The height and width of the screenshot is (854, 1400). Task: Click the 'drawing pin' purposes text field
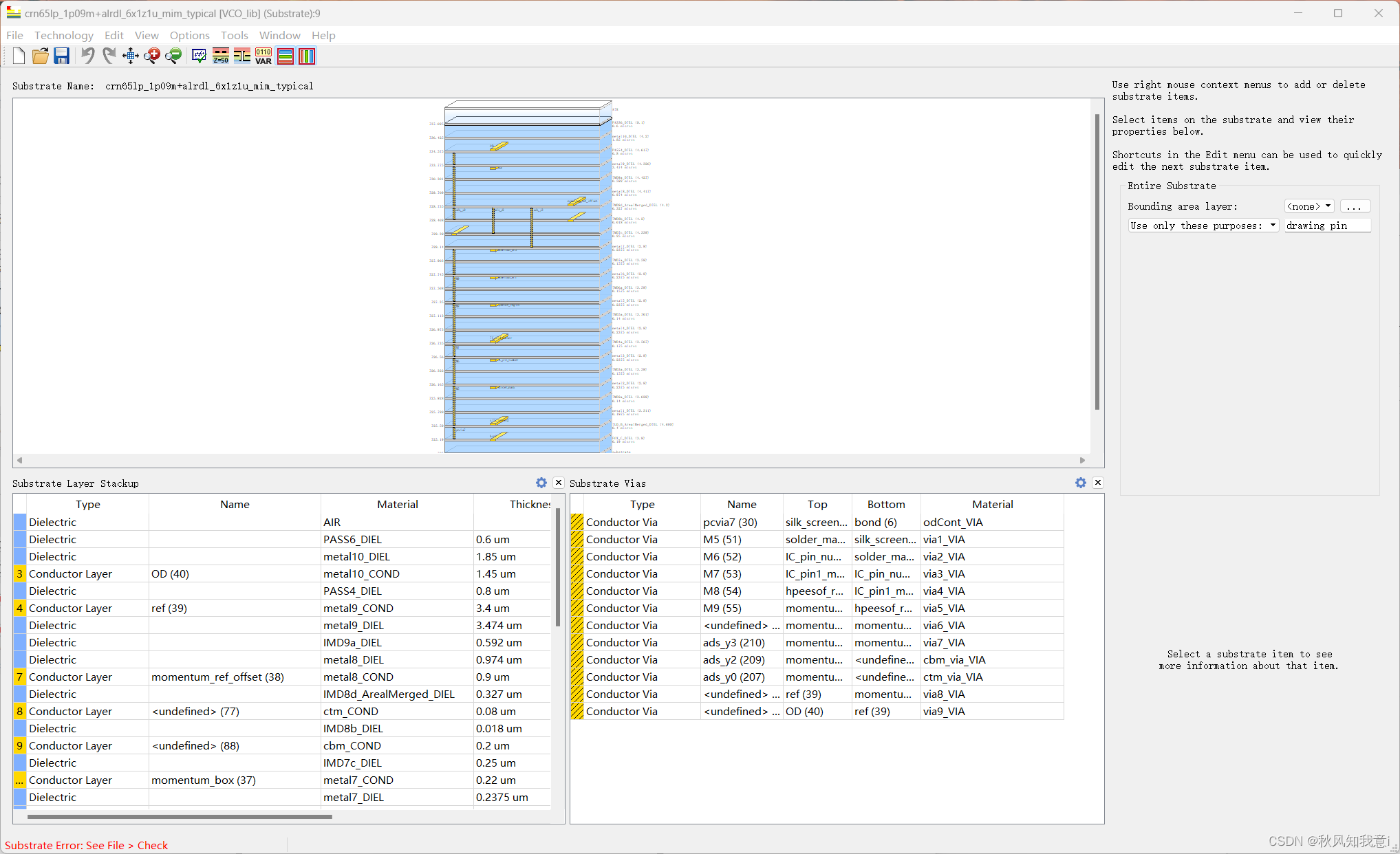(x=1327, y=226)
